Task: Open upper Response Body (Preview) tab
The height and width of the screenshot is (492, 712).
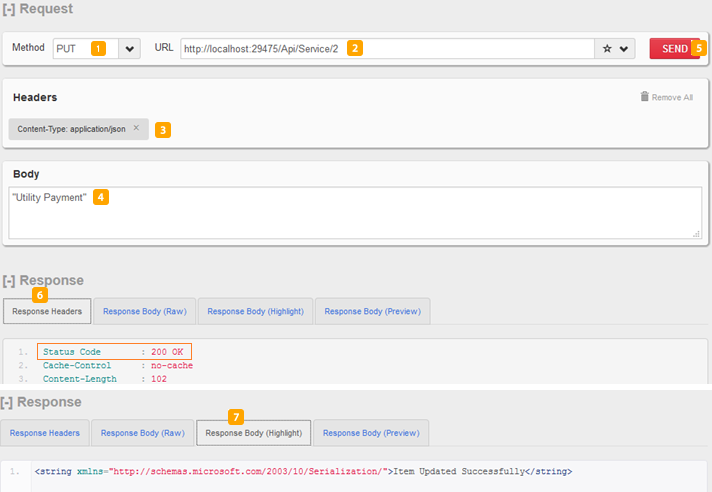Action: [x=373, y=311]
